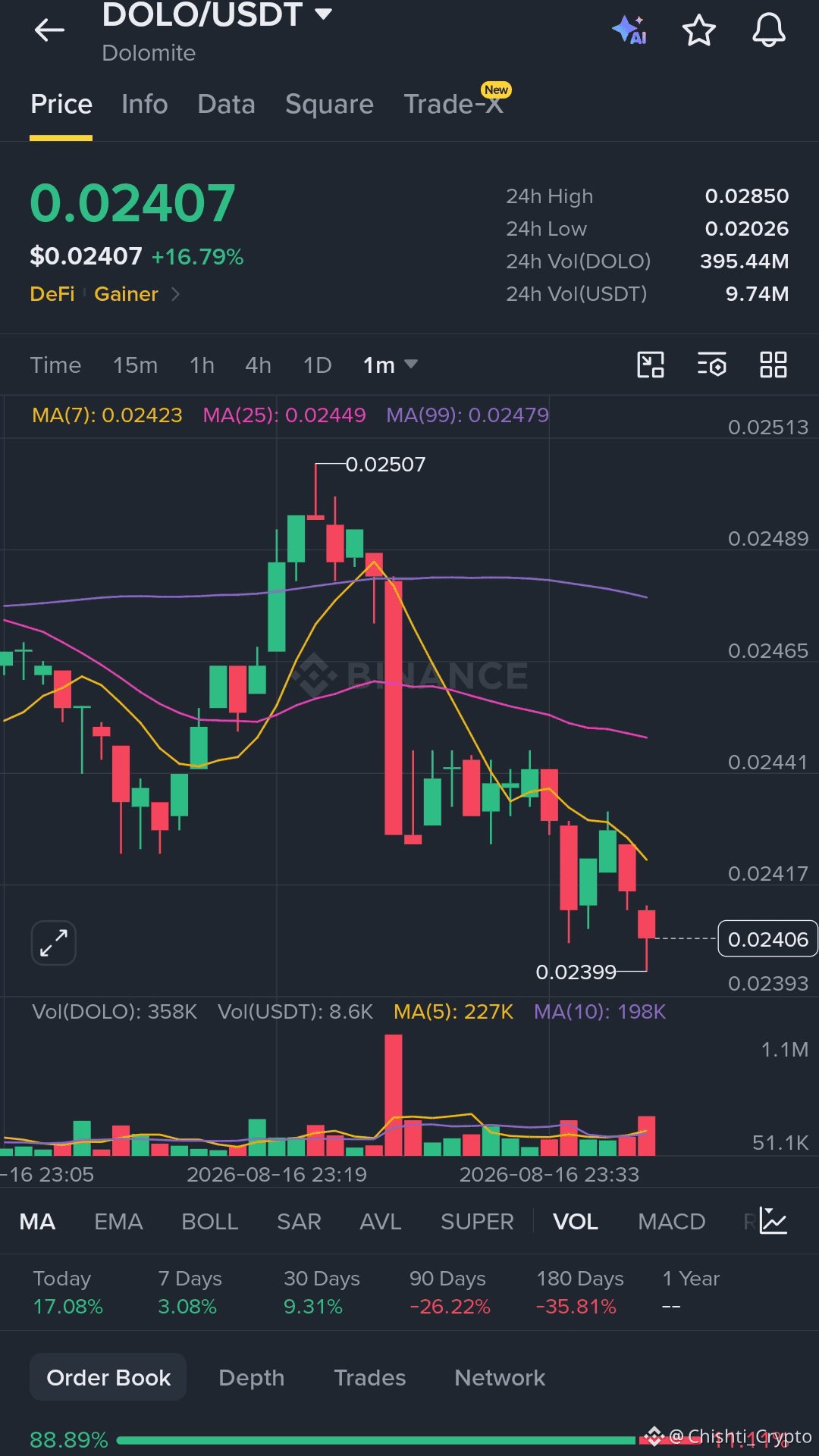The width and height of the screenshot is (819, 1456).
Task: Tap the large 0.02407 price figure
Action: [133, 203]
